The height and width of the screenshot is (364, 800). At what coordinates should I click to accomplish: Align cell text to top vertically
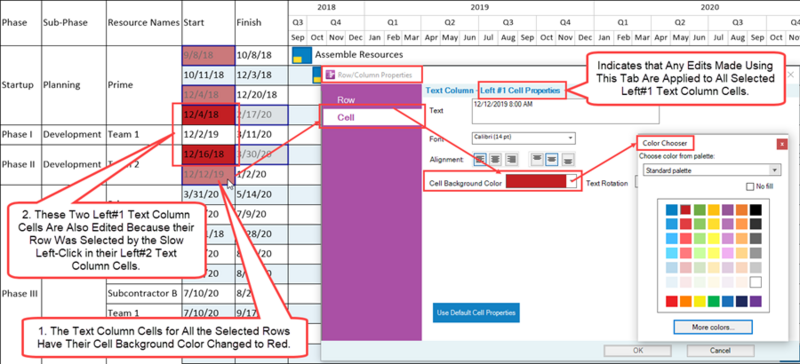(536, 160)
